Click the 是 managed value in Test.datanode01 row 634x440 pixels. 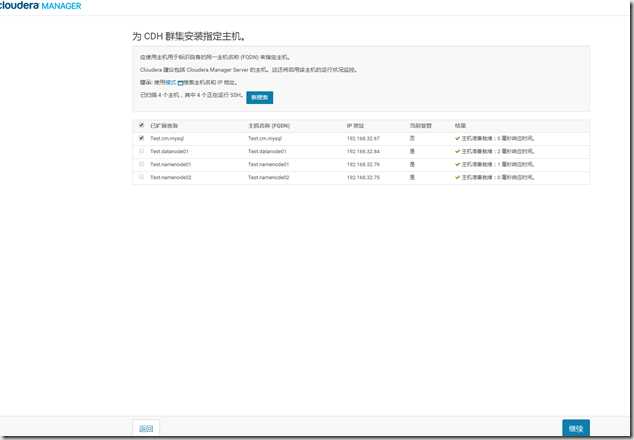(412, 151)
